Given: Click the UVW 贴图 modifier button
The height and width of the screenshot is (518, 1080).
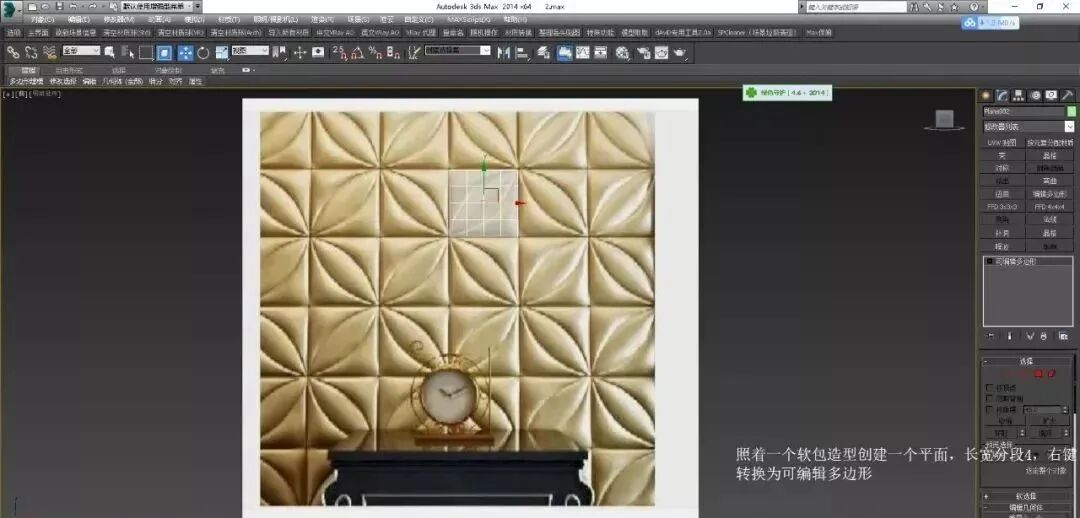Looking at the screenshot, I should tap(1002, 143).
